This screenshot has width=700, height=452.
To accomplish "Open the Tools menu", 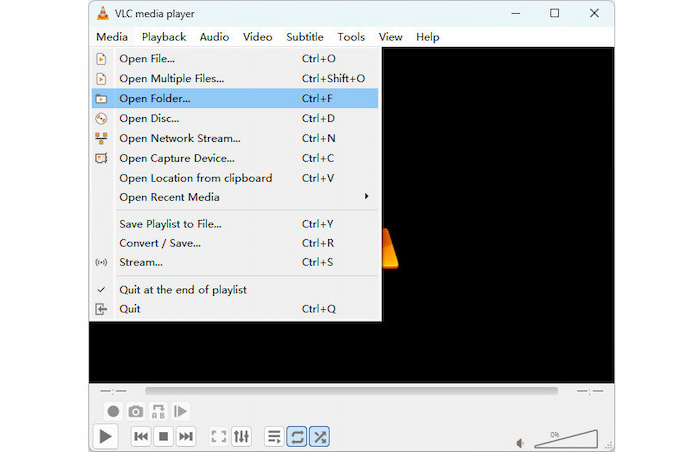I will tap(351, 37).
